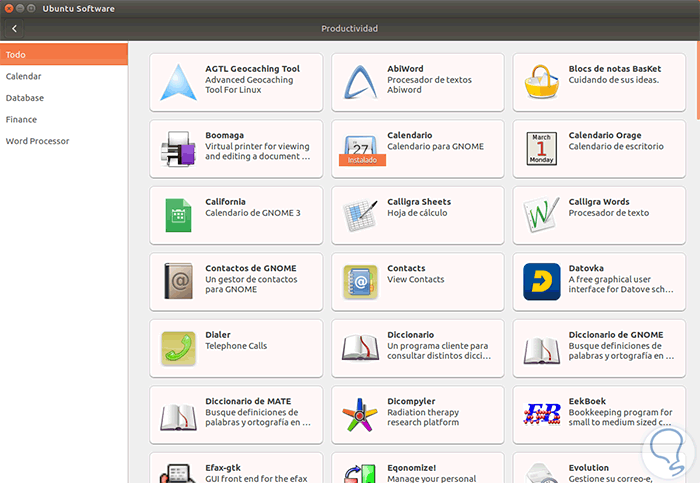The width and height of the screenshot is (700, 483).
Task: Open the EekBoek title text
Action: click(587, 401)
